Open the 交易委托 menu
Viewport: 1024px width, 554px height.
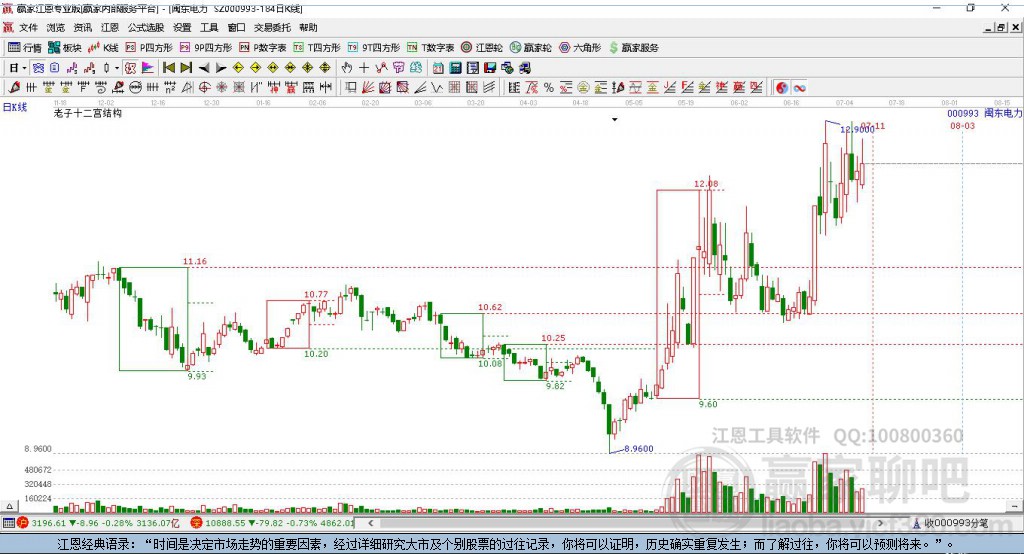pyautogui.click(x=272, y=27)
